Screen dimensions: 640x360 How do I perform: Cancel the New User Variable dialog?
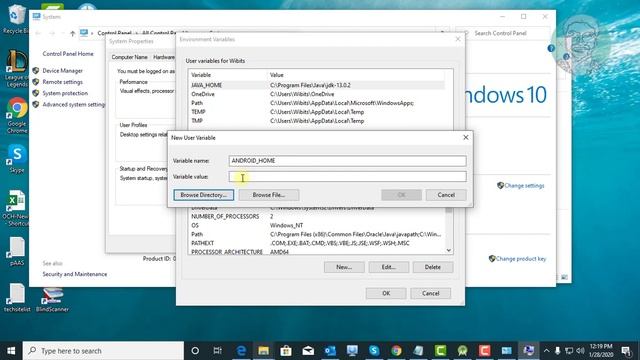[446, 195]
